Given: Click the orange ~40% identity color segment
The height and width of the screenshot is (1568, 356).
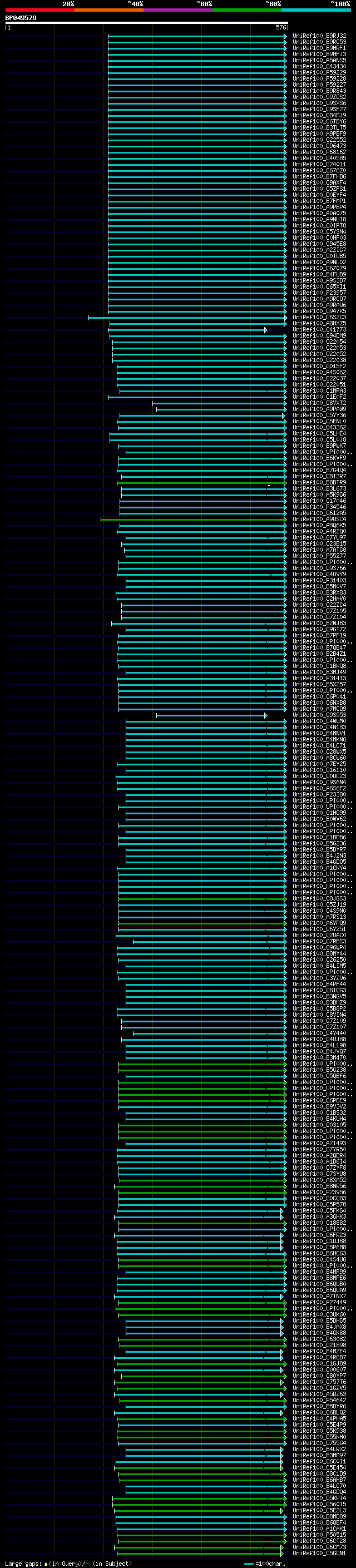Looking at the screenshot, I should (109, 10).
